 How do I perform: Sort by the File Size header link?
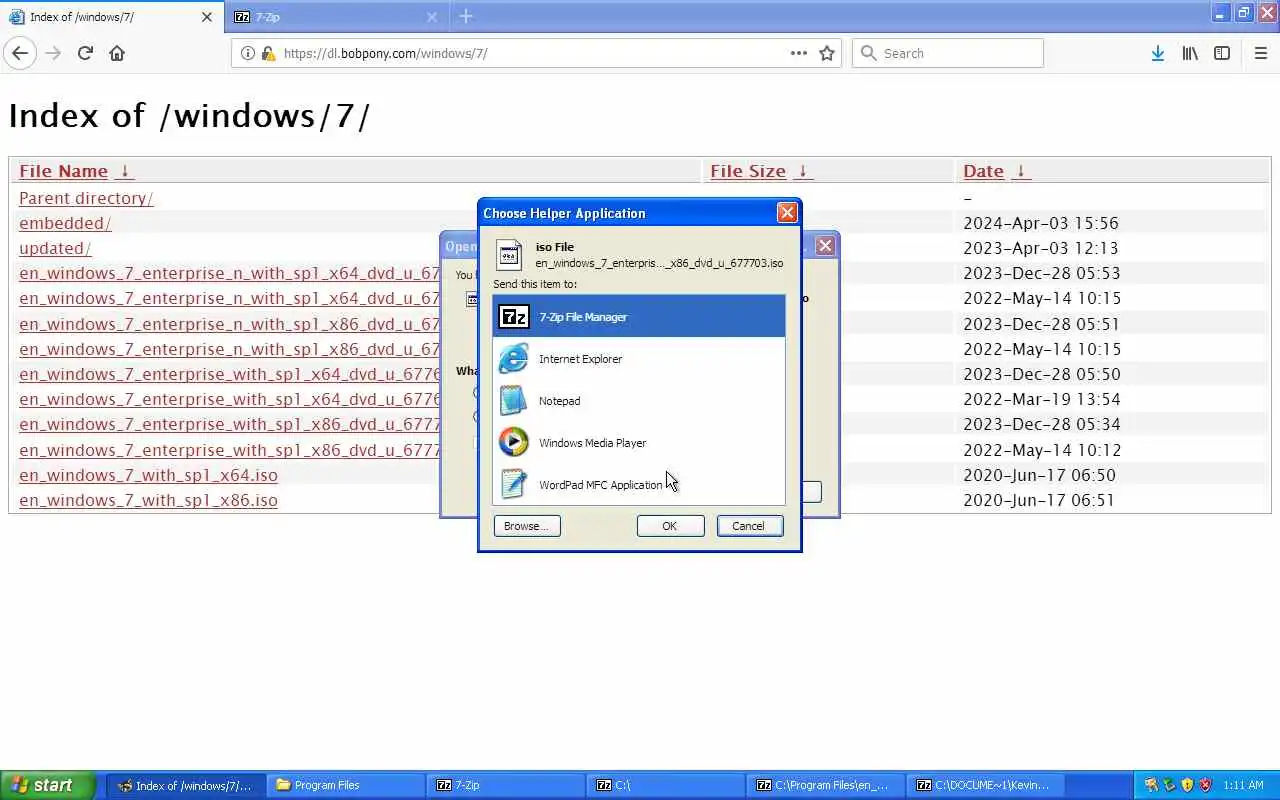click(748, 171)
